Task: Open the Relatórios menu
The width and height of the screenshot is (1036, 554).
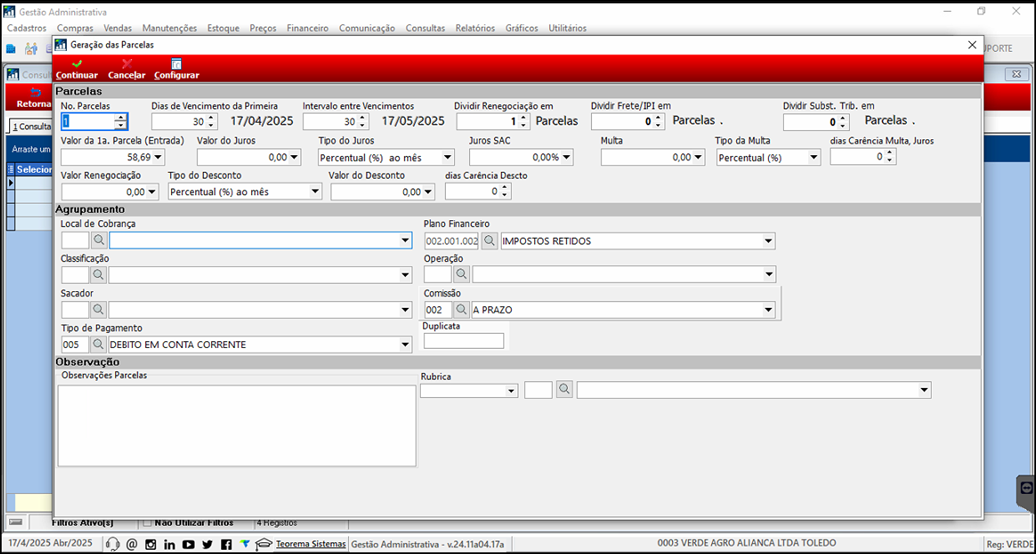Action: click(x=475, y=28)
